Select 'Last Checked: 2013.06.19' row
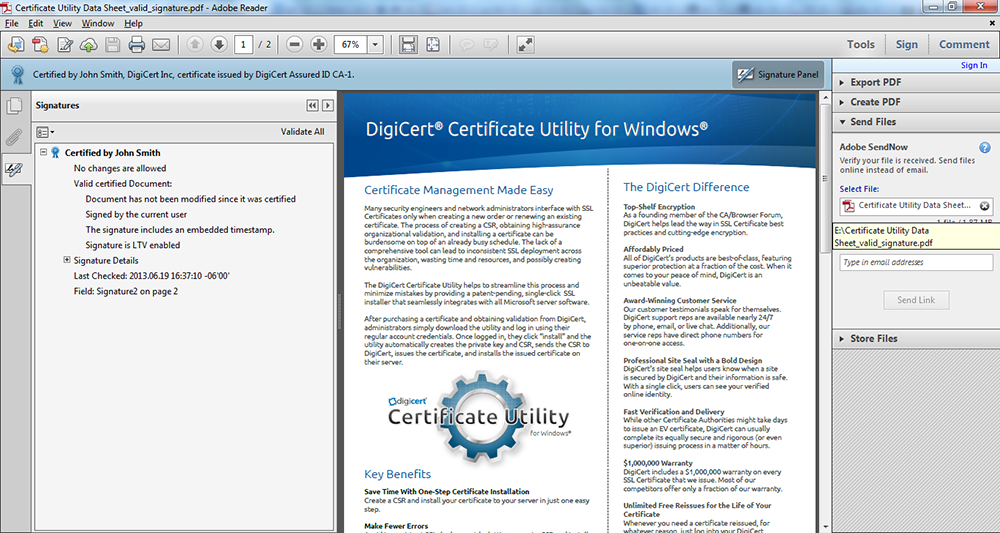Image resolution: width=1000 pixels, height=533 pixels. [x=152, y=276]
